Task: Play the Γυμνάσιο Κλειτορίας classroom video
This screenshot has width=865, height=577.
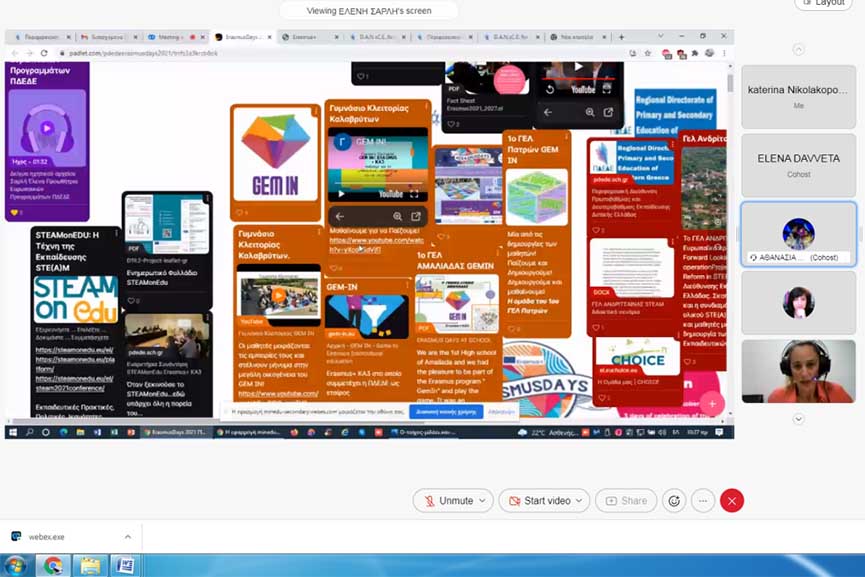Action: (x=279, y=296)
